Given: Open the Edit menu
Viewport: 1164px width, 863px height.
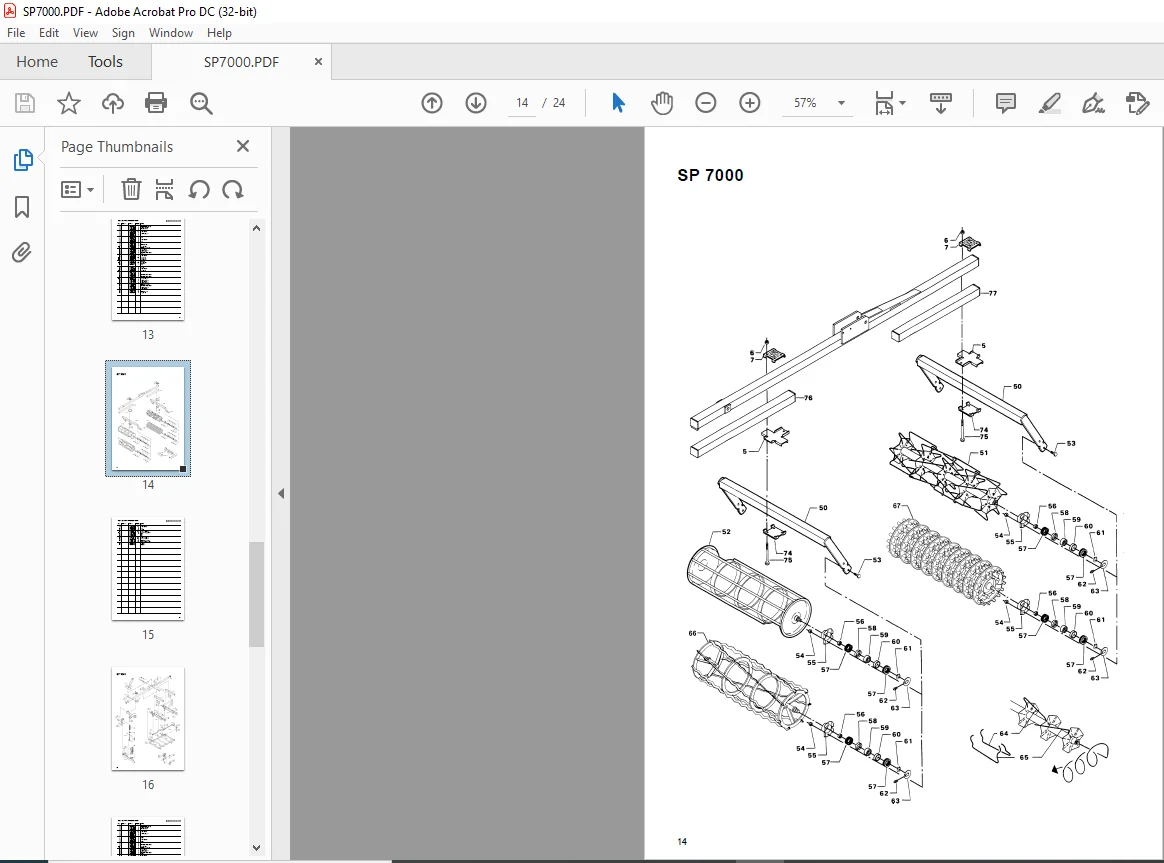Looking at the screenshot, I should point(49,33).
